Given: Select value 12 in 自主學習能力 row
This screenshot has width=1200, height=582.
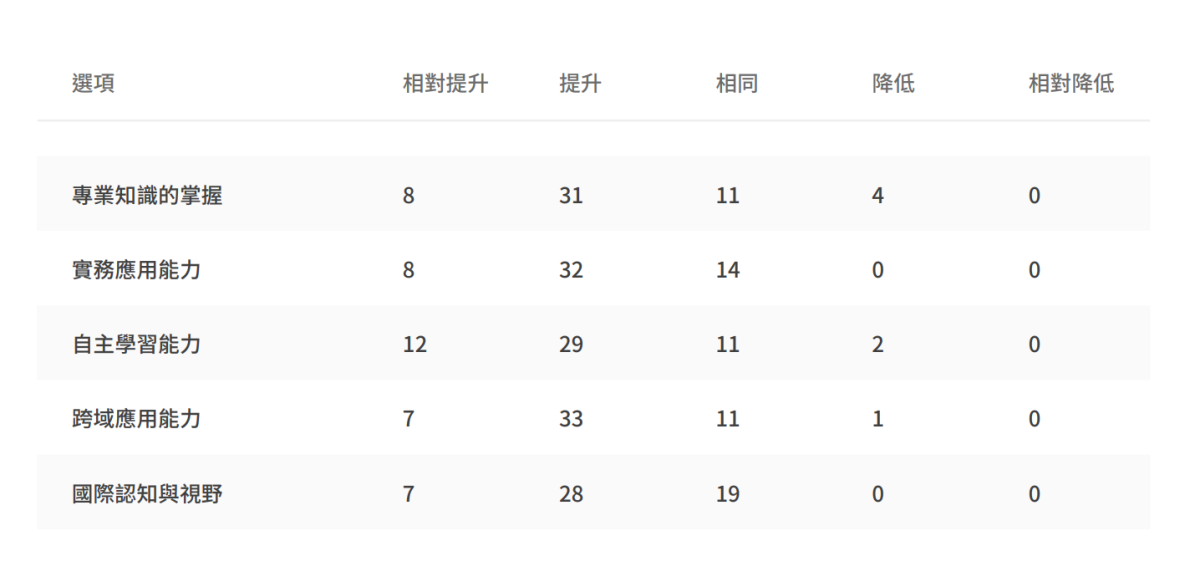Looking at the screenshot, I should (415, 345).
